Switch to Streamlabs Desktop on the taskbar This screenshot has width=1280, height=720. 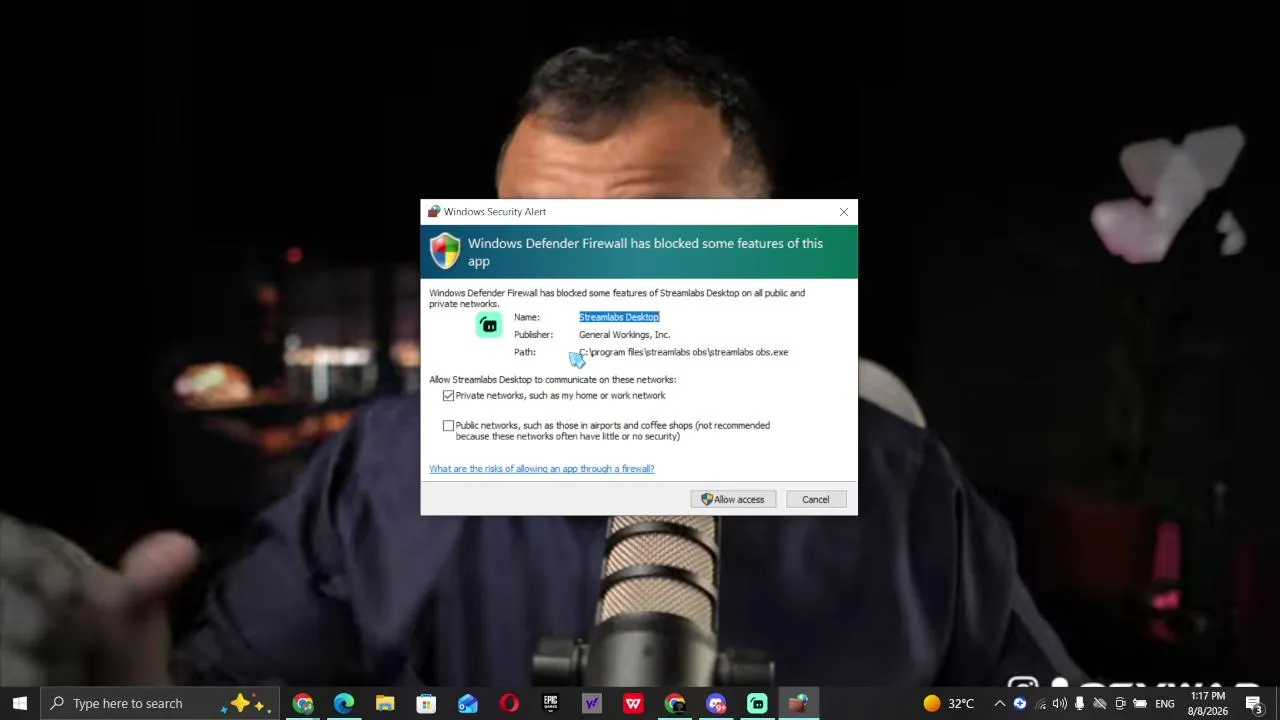pyautogui.click(x=757, y=703)
